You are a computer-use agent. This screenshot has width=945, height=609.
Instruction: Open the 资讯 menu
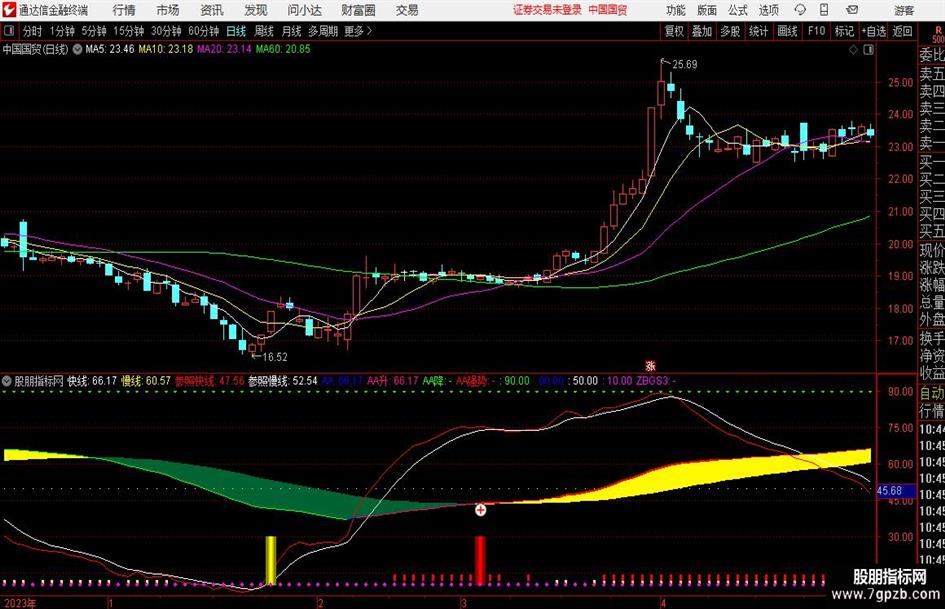point(212,10)
